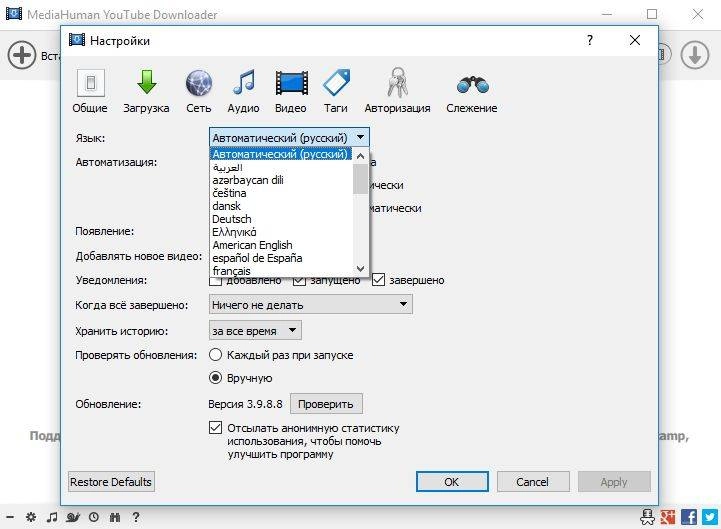Click the snail speed limit icon
Screen dimensions: 721x529
pyautogui.click(x=73, y=518)
